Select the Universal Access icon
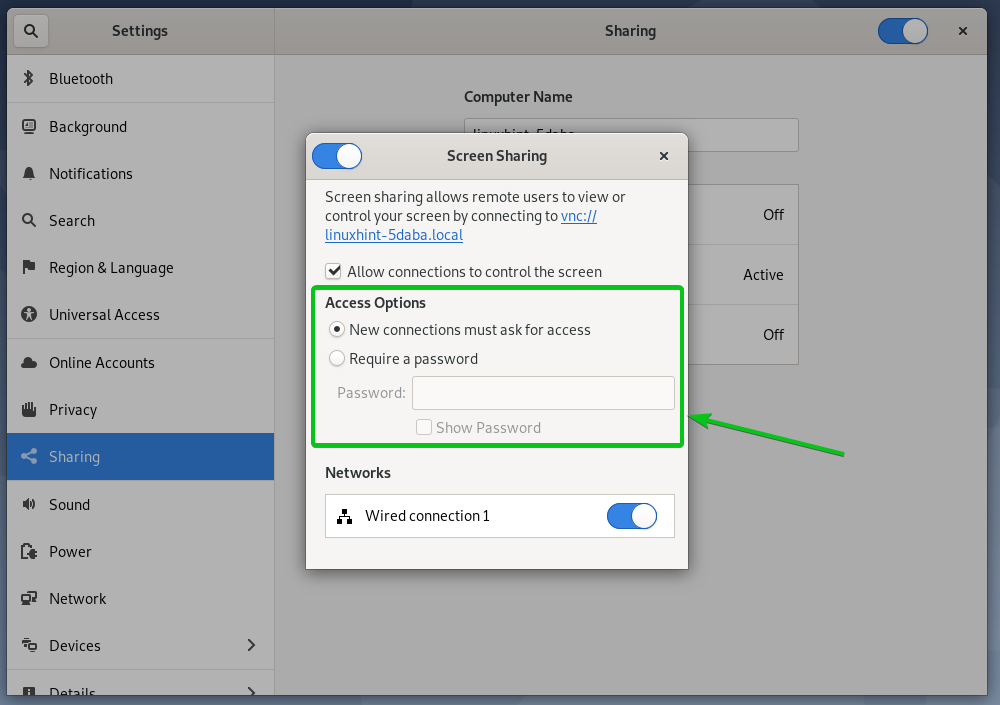This screenshot has width=1000, height=705. point(29,314)
